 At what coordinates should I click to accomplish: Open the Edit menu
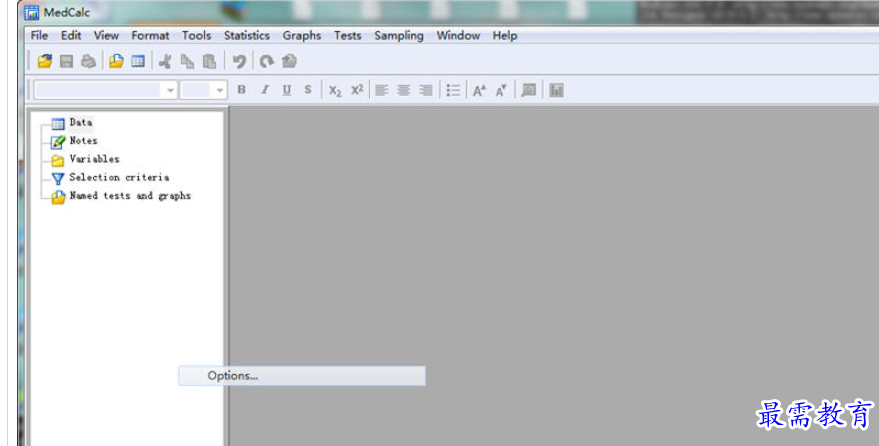[71, 35]
